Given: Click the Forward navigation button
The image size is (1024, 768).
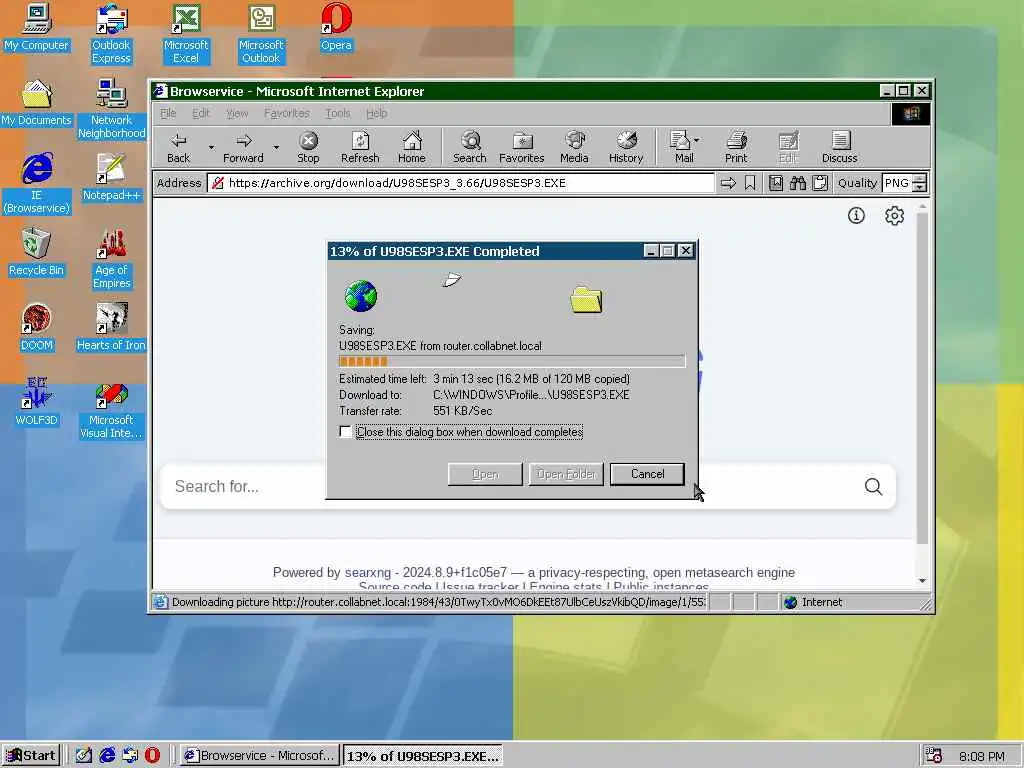Looking at the screenshot, I should point(243,148).
